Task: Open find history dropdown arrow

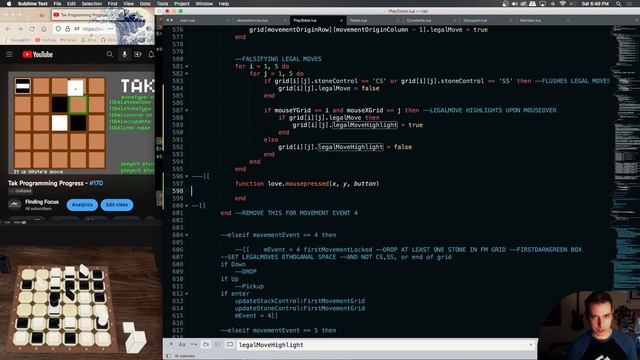Action: pos(531,345)
